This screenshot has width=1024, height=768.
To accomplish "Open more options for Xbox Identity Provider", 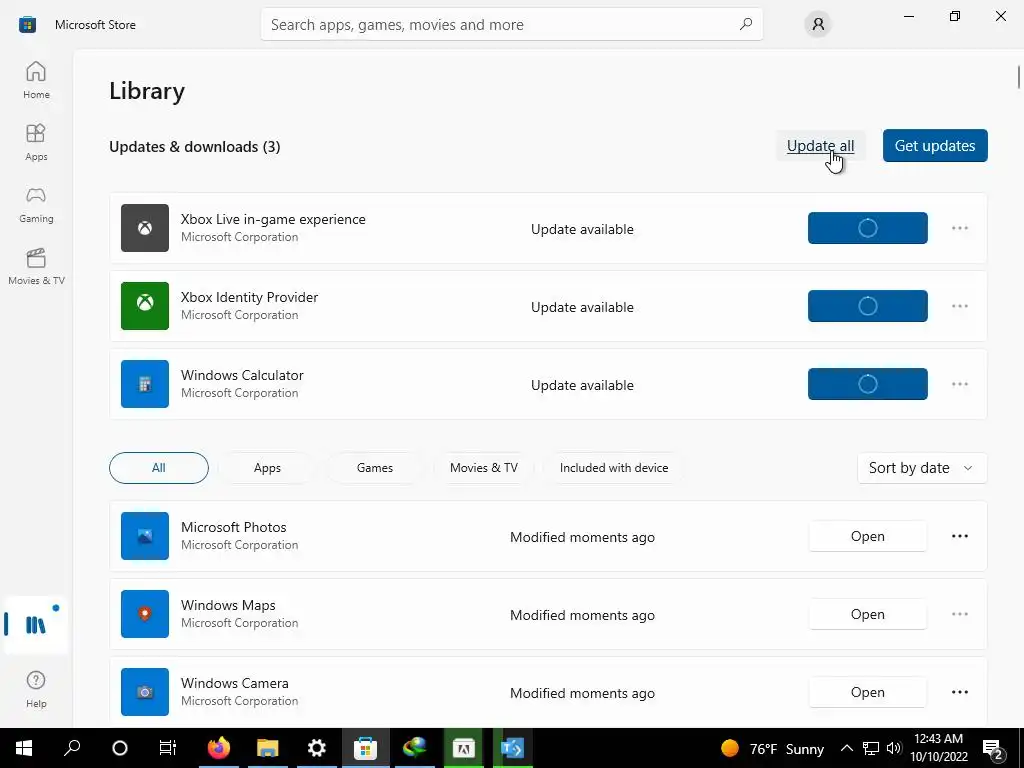I will [959, 306].
